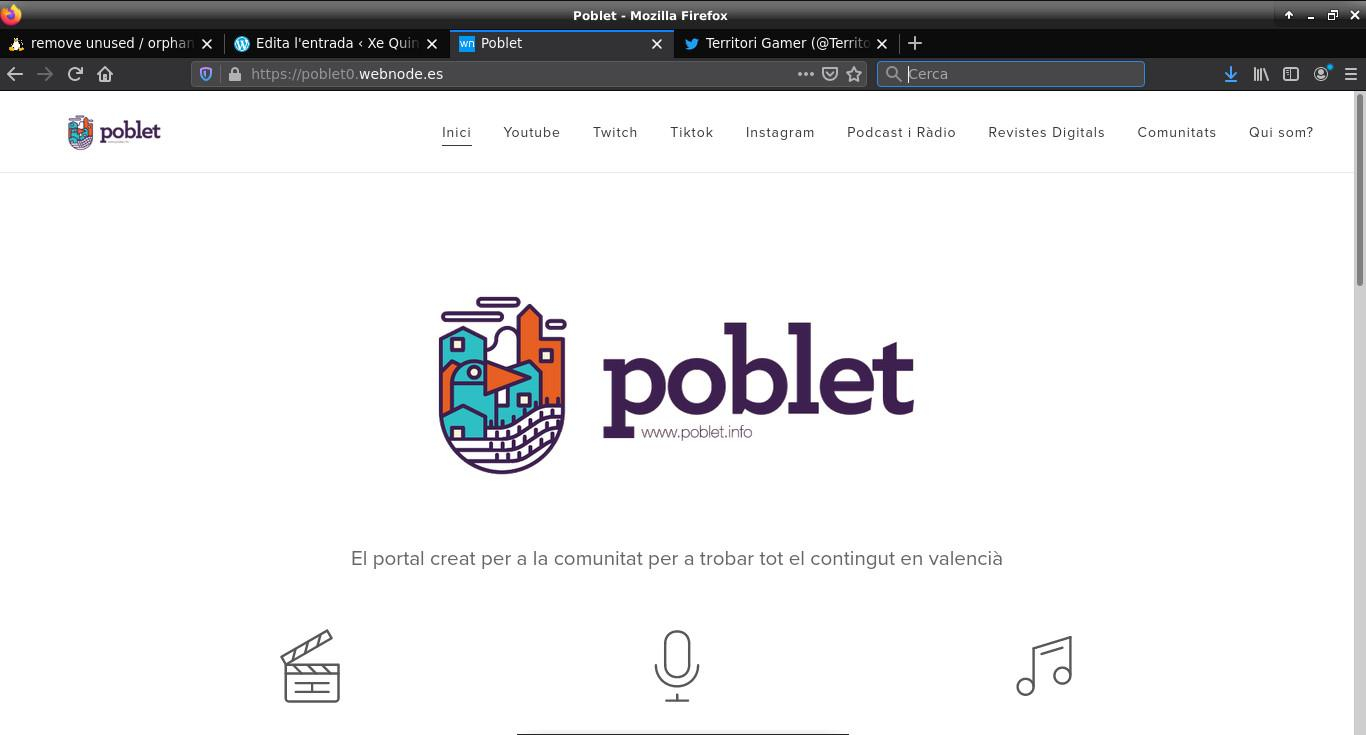Go back with the browser back arrow
The image size is (1366, 735).
pyautogui.click(x=15, y=74)
